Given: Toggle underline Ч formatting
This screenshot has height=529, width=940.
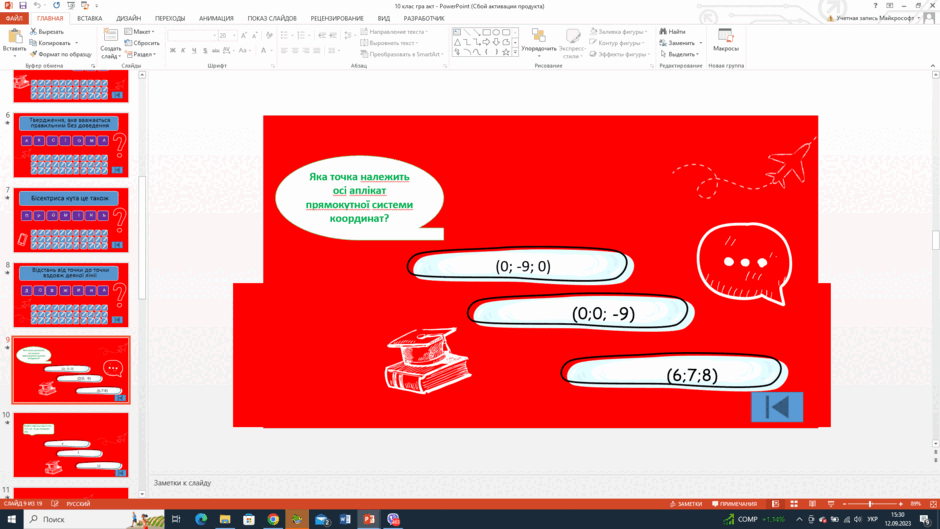Looking at the screenshot, I should click(194, 51).
